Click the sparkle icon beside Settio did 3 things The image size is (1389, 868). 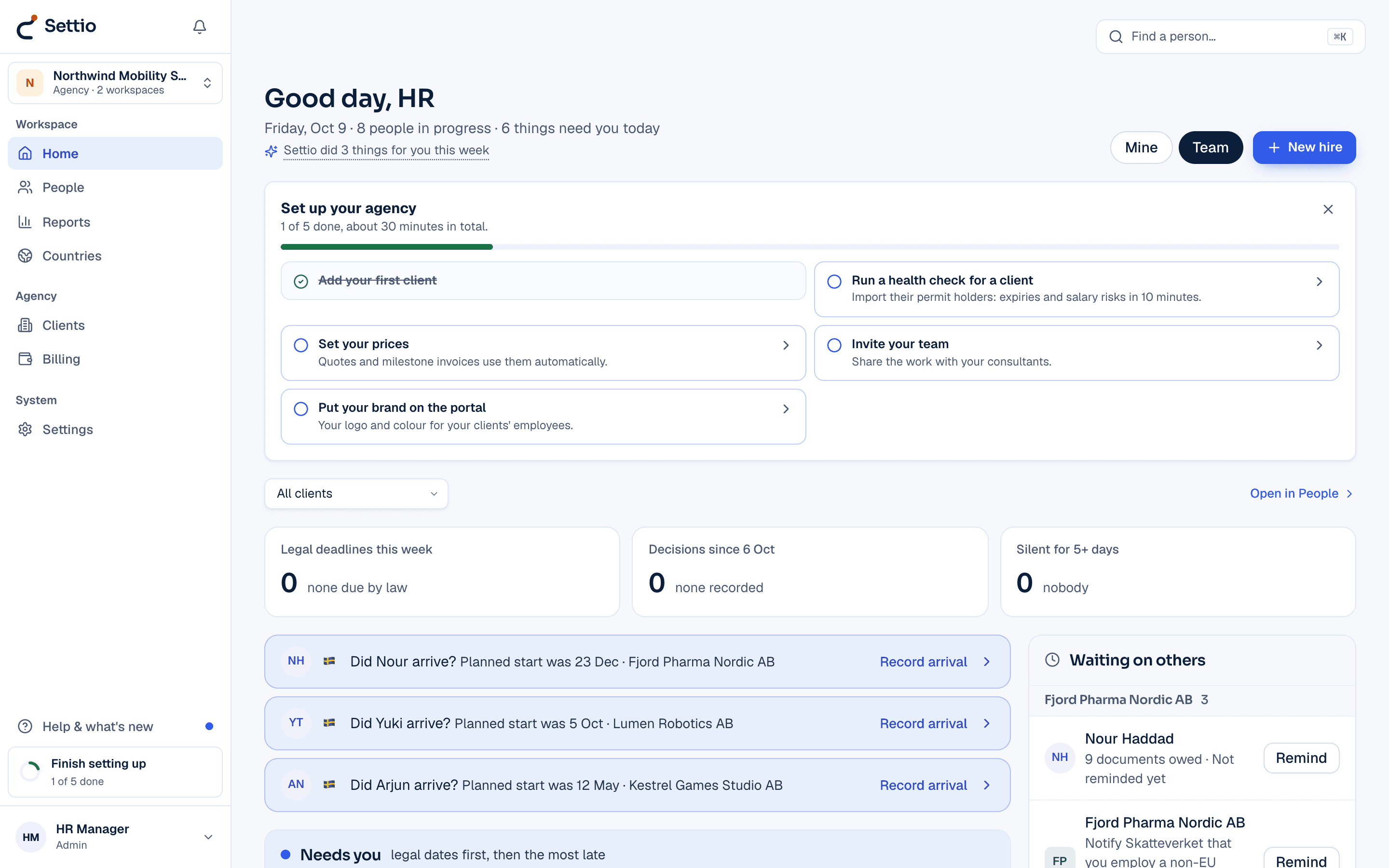271,151
